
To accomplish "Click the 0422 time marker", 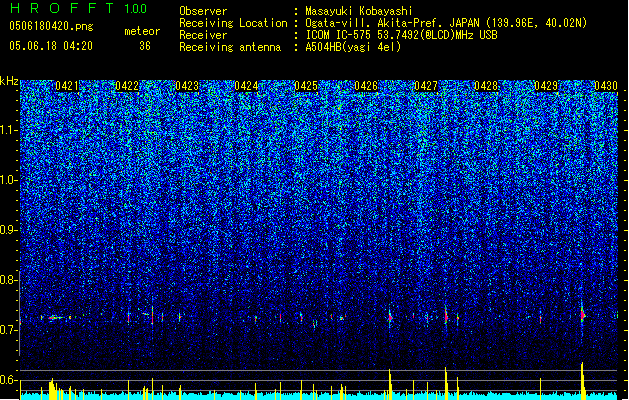I will [127, 86].
